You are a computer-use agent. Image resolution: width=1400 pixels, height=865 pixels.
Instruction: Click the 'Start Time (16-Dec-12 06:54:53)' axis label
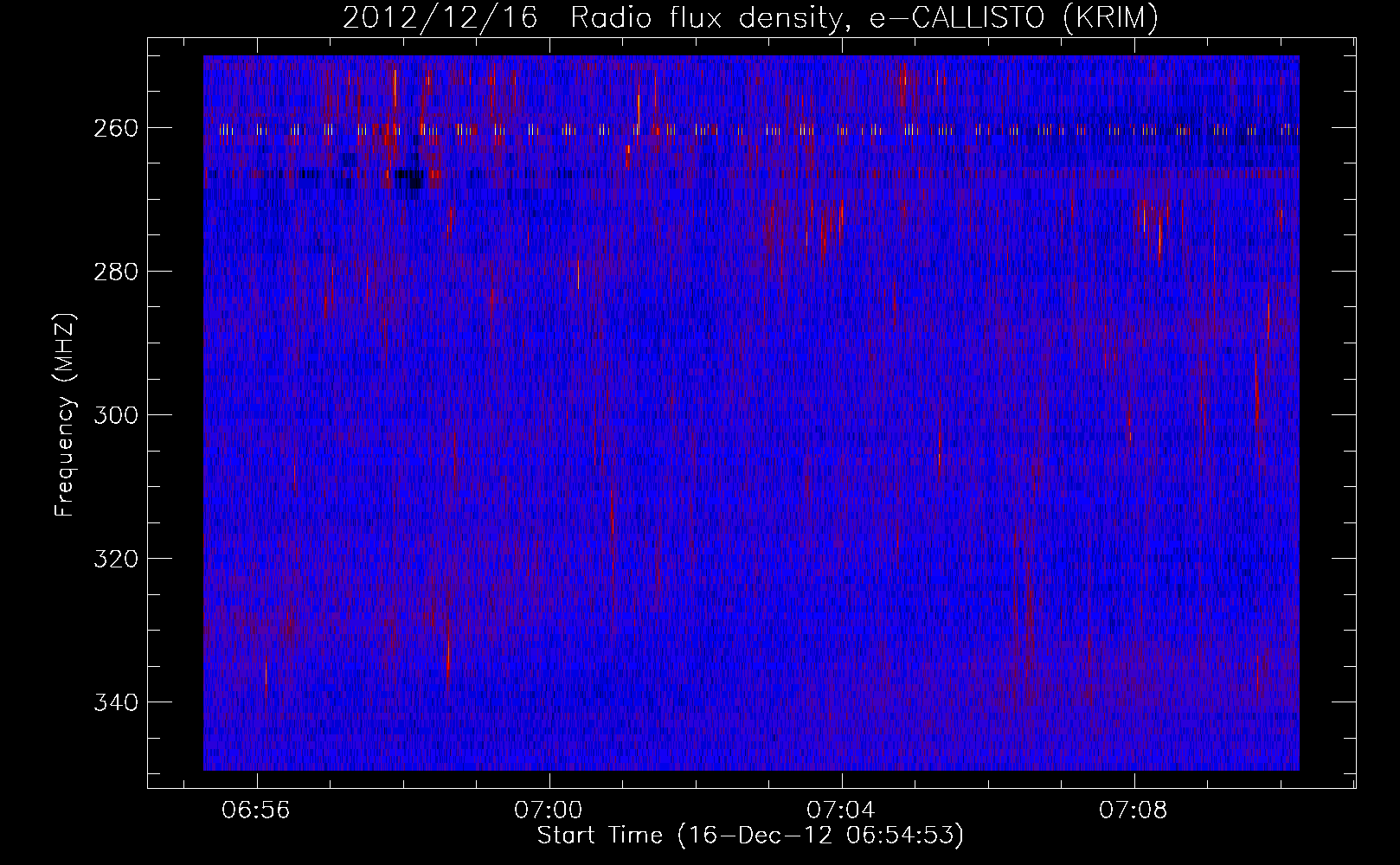750,836
